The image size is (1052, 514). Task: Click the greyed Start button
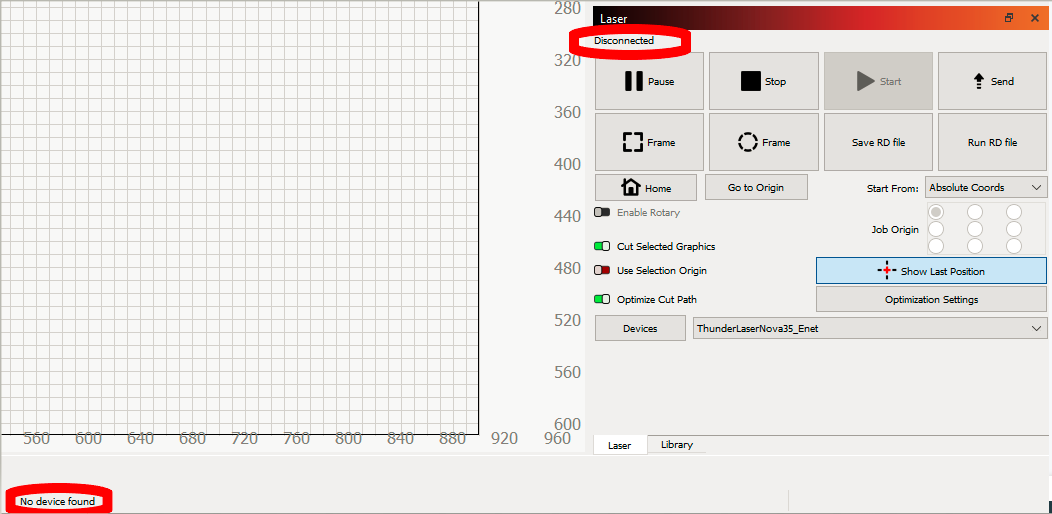(x=878, y=81)
